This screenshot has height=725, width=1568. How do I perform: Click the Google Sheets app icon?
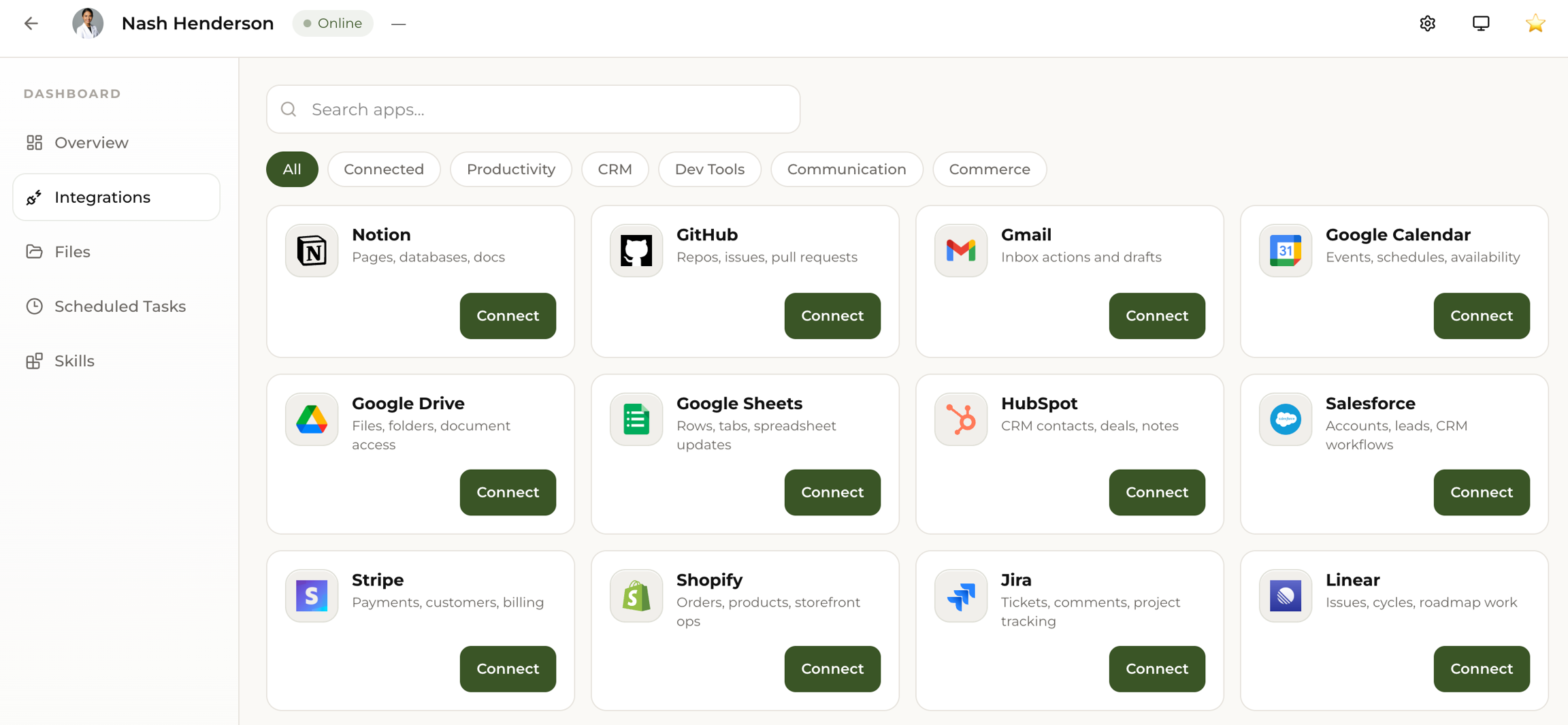(636, 419)
